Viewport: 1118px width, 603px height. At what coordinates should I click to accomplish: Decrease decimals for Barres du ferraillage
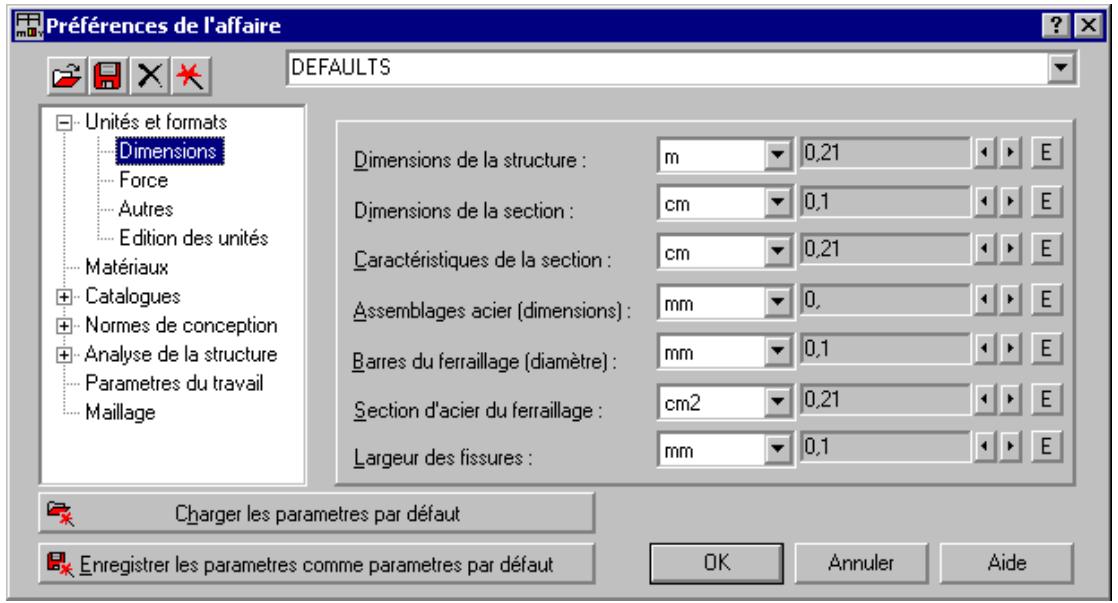(985, 349)
